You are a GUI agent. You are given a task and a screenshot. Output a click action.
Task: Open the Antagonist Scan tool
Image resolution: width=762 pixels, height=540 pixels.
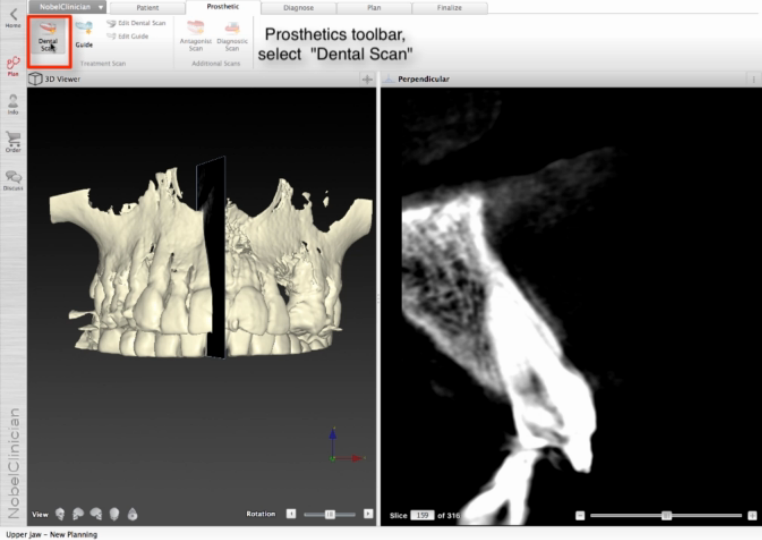pyautogui.click(x=196, y=35)
